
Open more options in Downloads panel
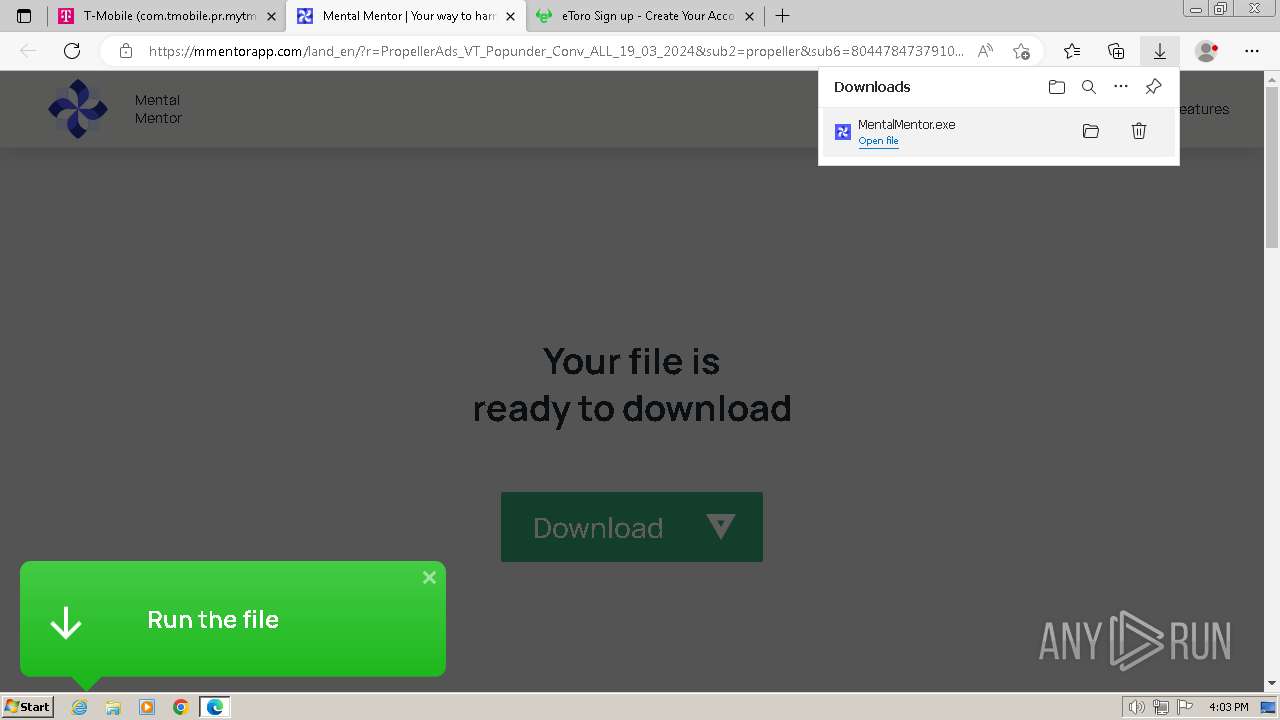1121,87
